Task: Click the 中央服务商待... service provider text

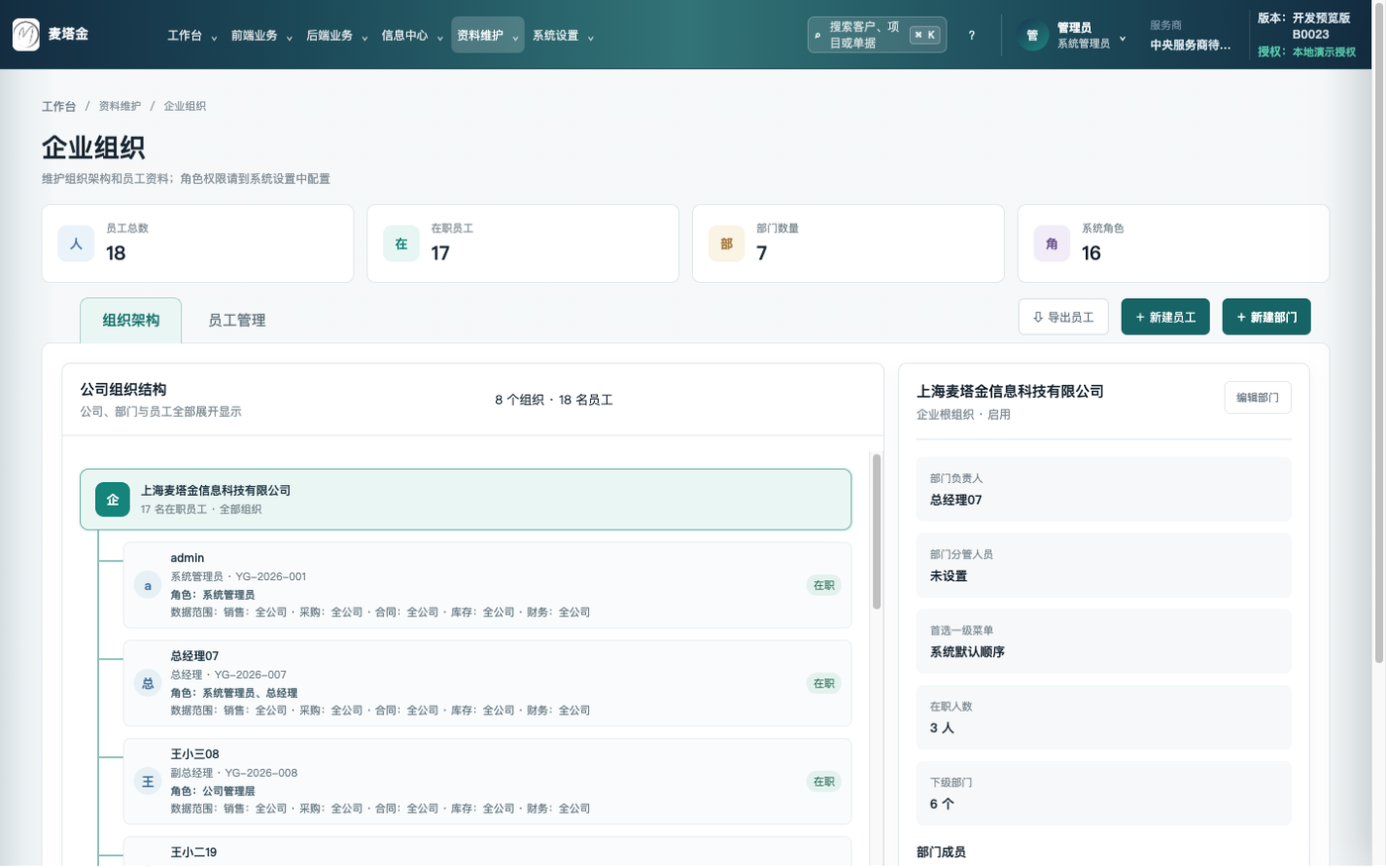Action: click(x=1191, y=45)
